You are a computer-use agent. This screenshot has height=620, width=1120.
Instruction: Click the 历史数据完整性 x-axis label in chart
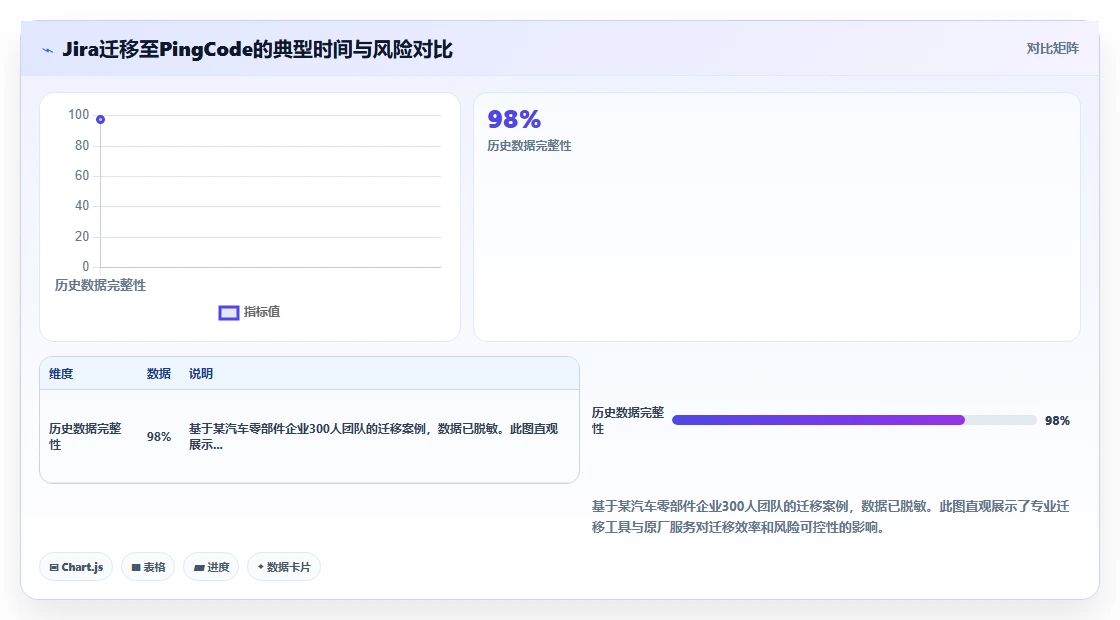pyautogui.click(x=100, y=285)
